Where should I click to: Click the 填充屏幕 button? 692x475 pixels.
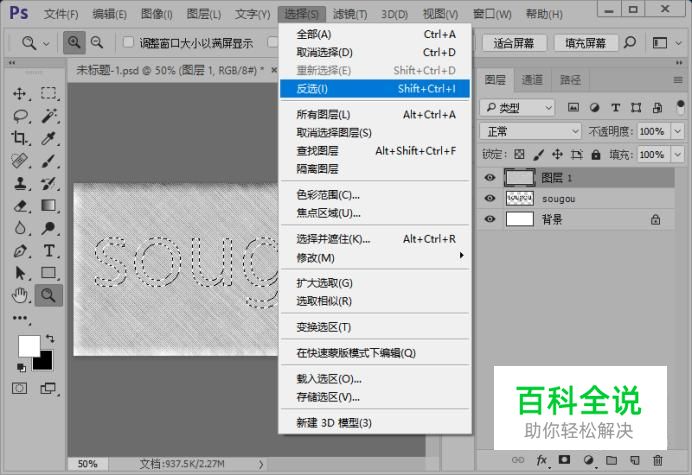point(585,43)
